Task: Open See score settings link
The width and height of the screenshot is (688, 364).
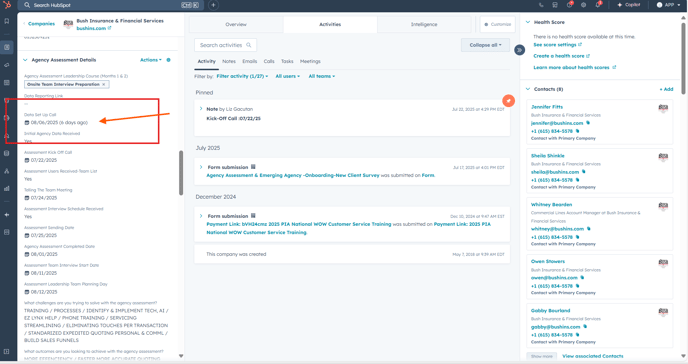Action: [x=557, y=45]
